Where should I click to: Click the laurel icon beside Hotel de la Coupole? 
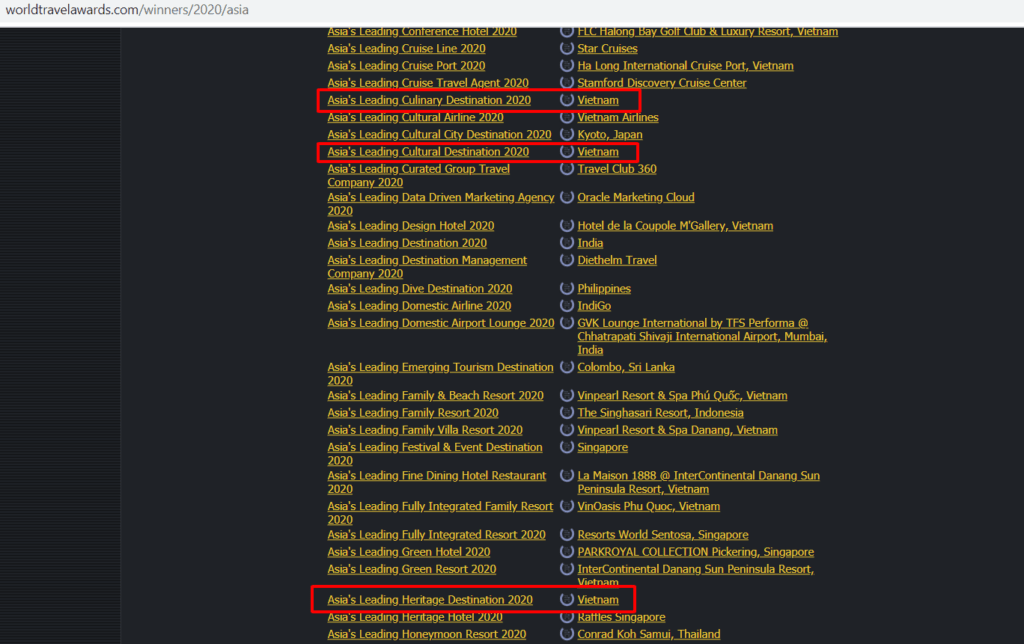567,225
